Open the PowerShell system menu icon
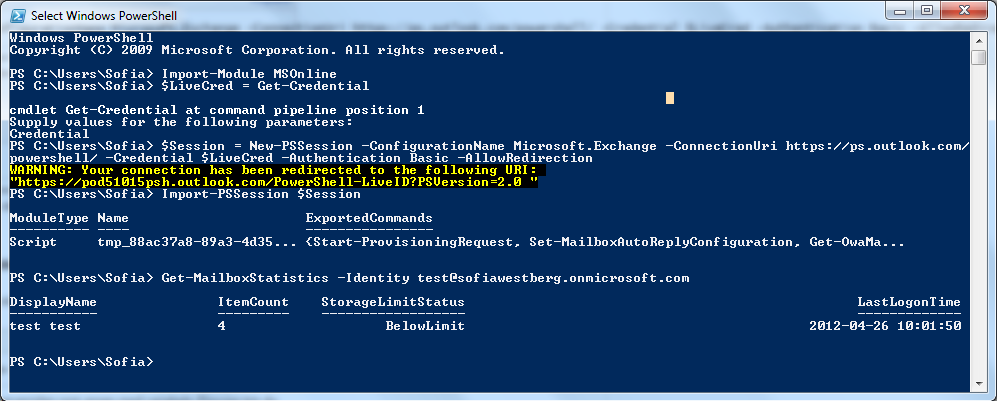Viewport: 997px width, 401px height. point(18,15)
